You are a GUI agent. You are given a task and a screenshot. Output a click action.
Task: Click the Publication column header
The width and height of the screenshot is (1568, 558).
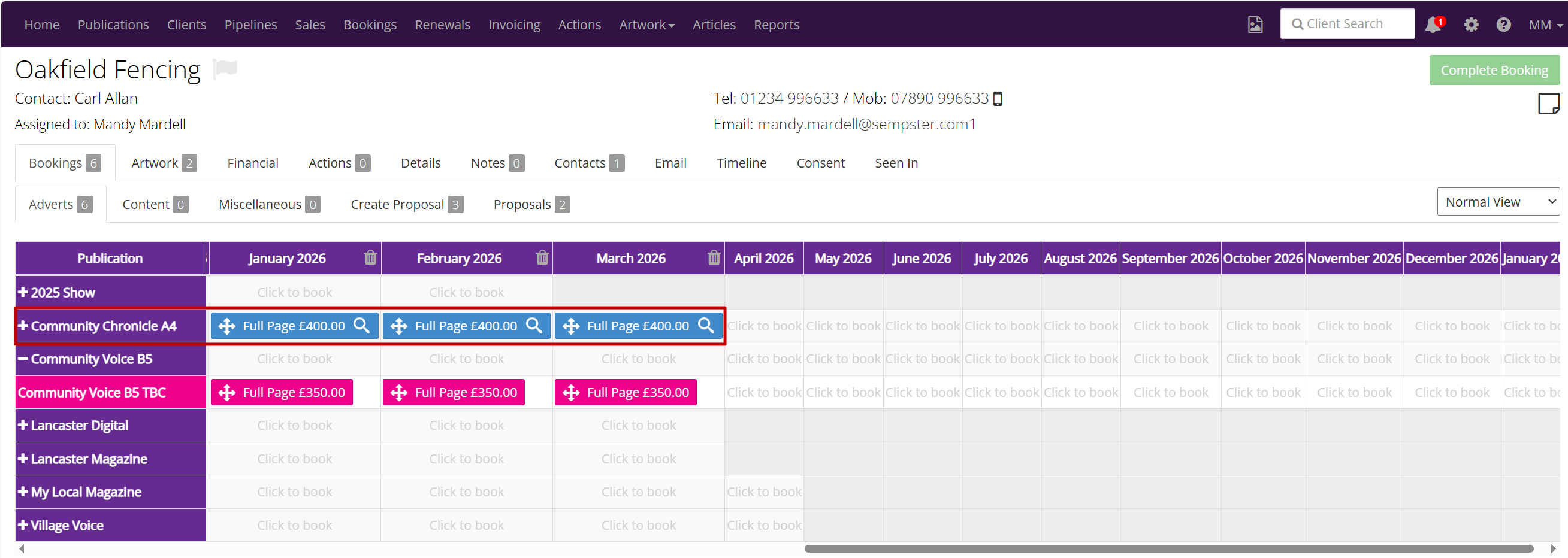point(110,258)
